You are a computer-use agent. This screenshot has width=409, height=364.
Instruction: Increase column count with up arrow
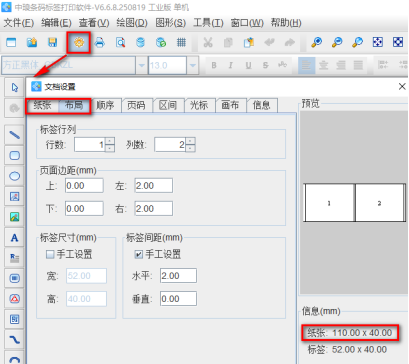(x=190, y=141)
